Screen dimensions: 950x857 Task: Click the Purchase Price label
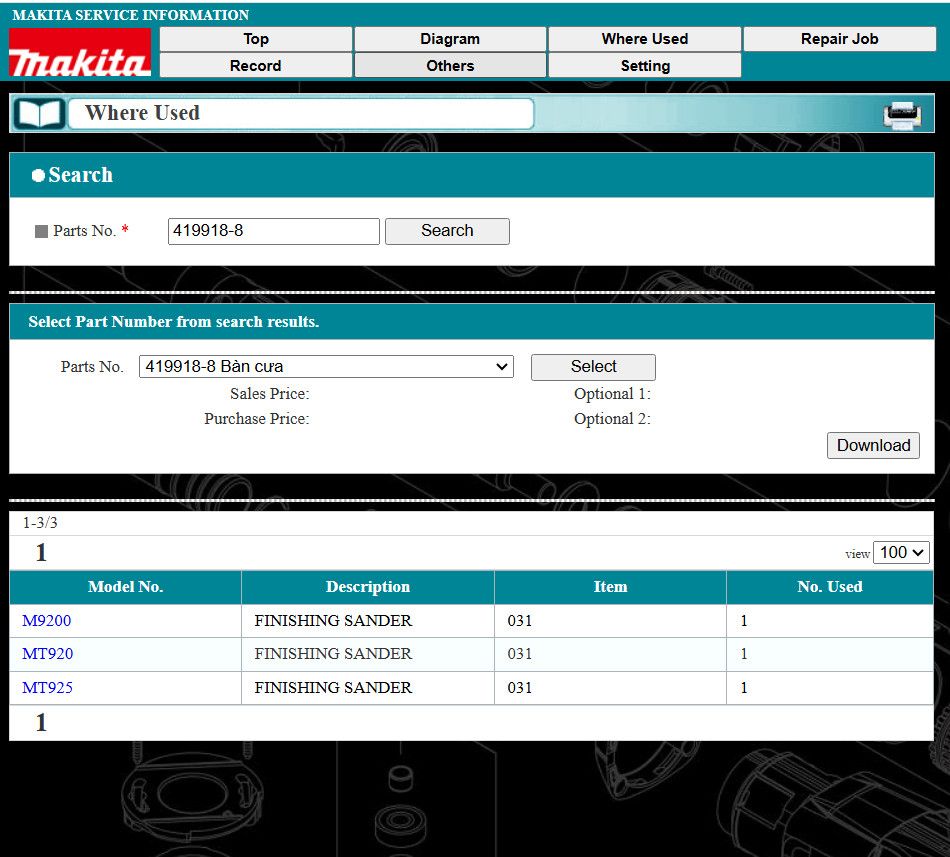[x=257, y=419]
